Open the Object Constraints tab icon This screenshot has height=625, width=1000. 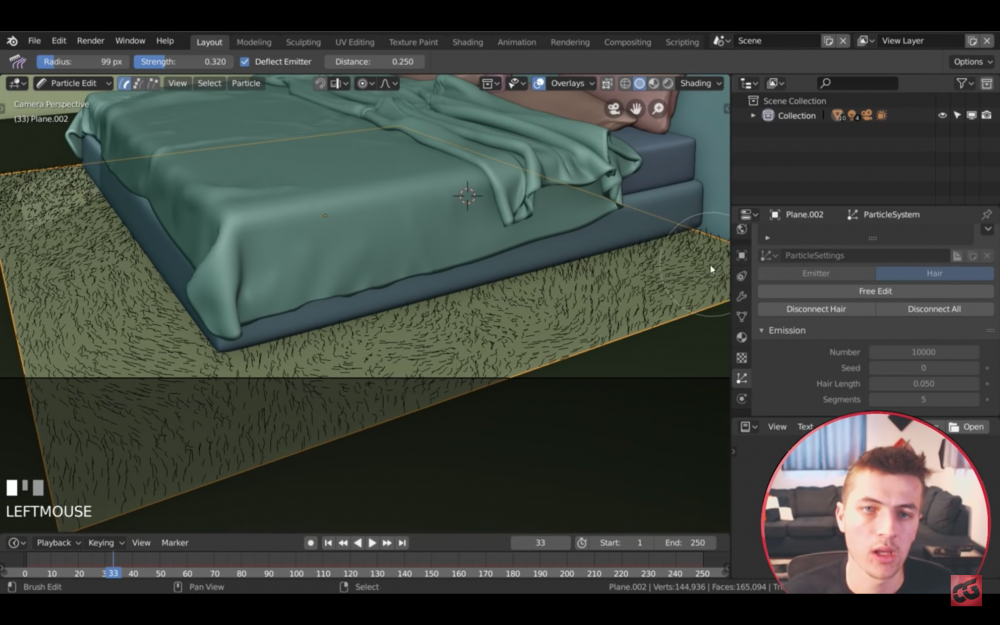[742, 276]
